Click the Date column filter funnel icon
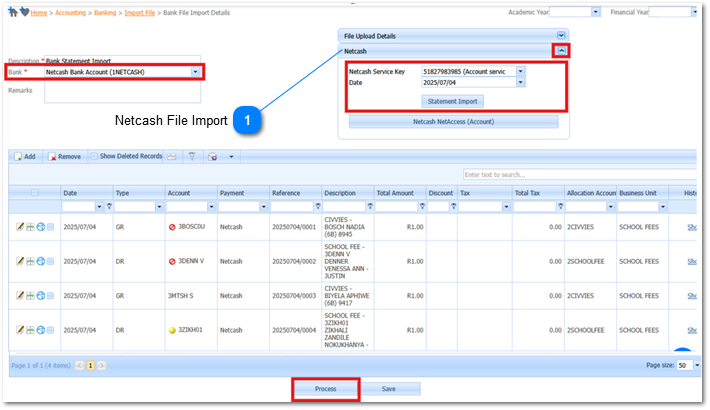710x410 pixels. [x=109, y=207]
